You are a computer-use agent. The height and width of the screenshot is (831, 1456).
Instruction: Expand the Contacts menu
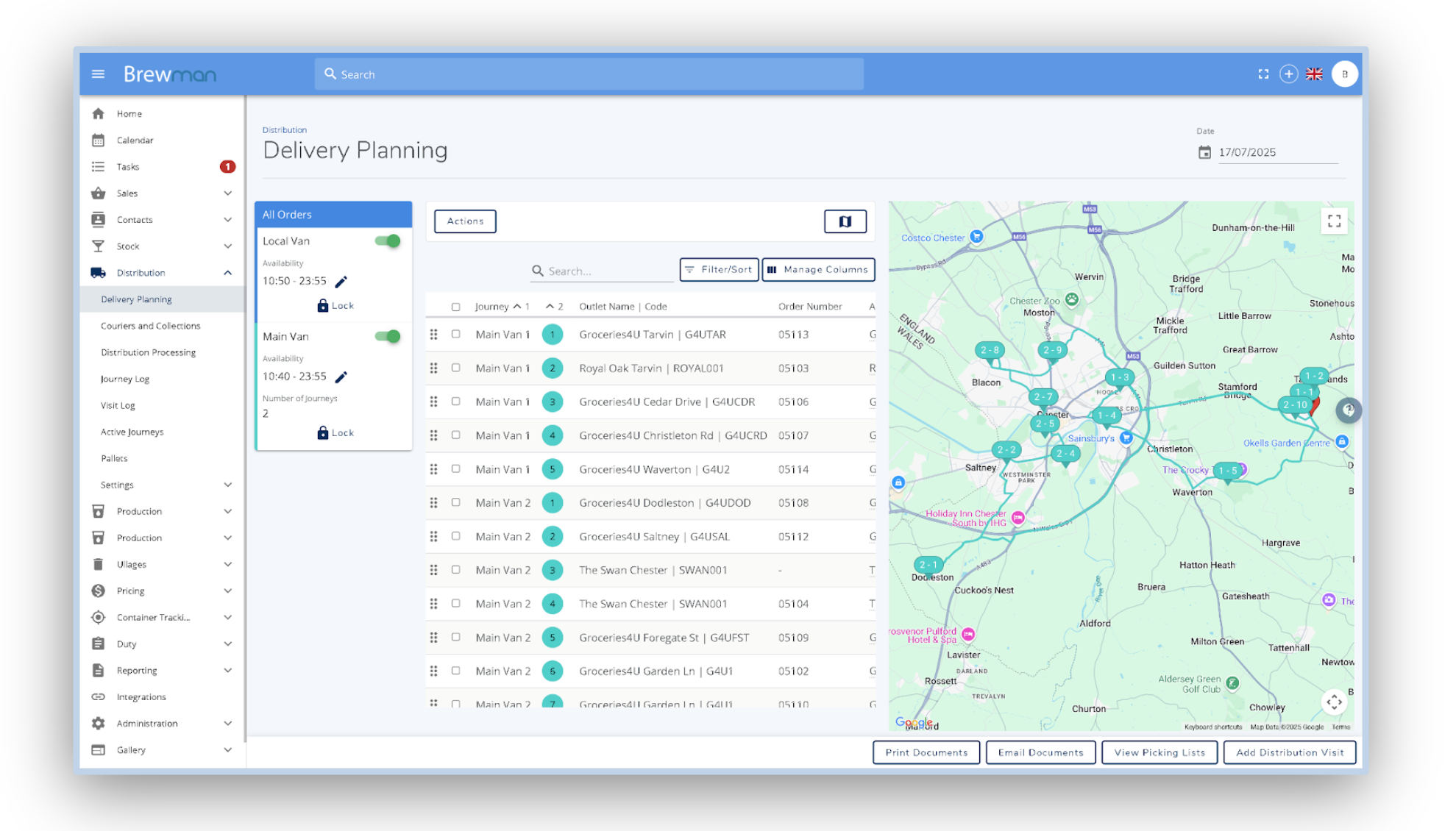coord(162,220)
